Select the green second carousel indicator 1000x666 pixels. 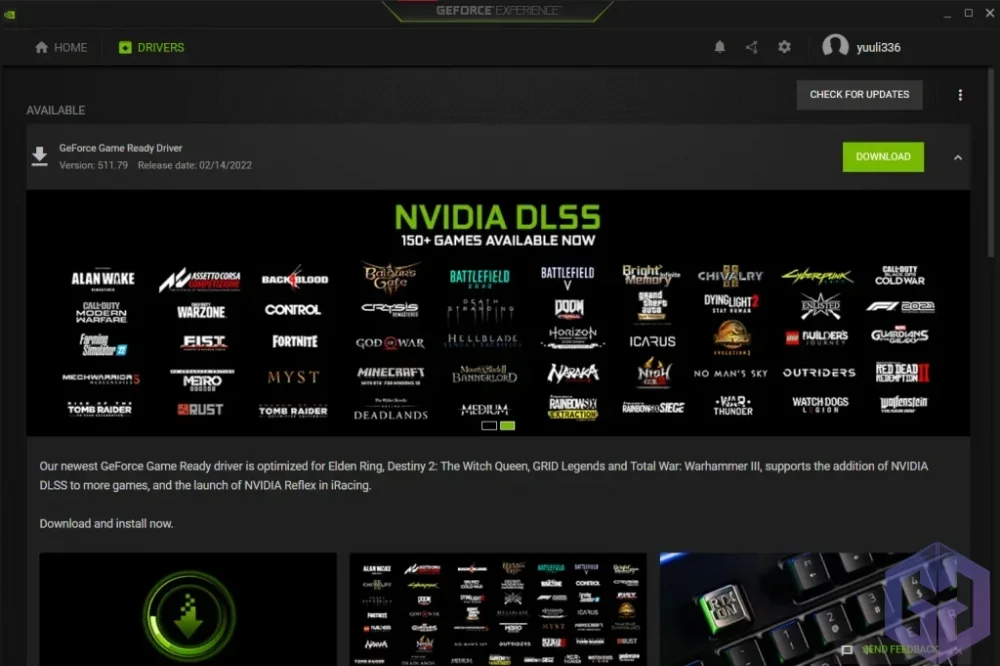coord(507,425)
